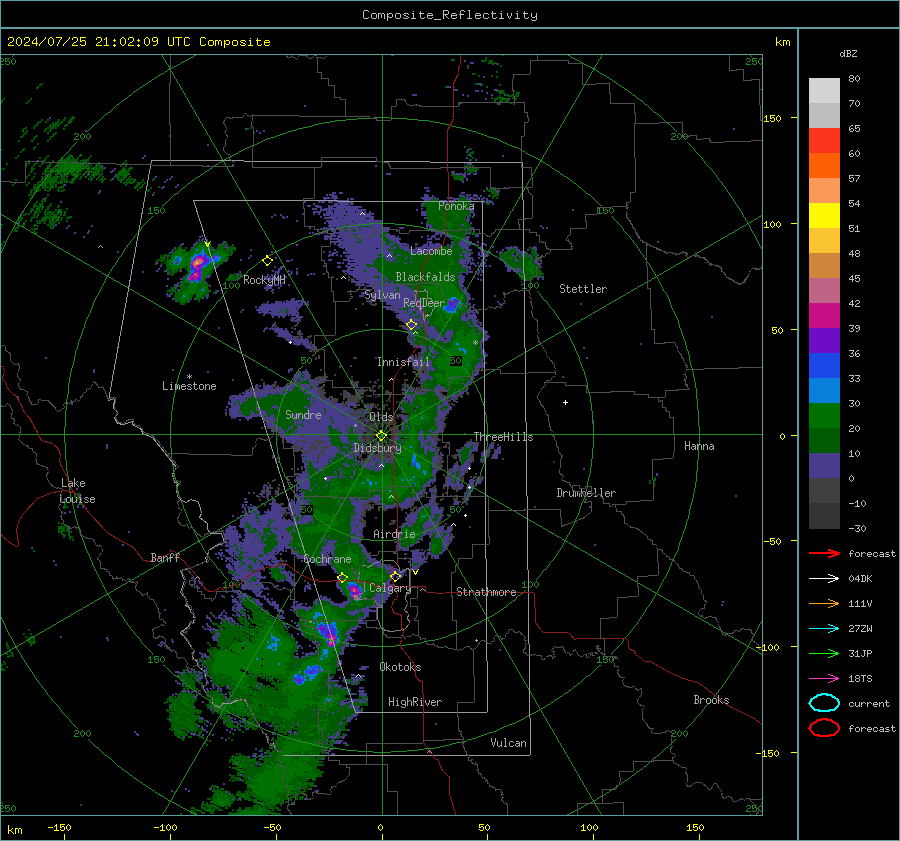Click the white 04DK arrow legend icon
The width and height of the screenshot is (900, 841).
point(824,578)
